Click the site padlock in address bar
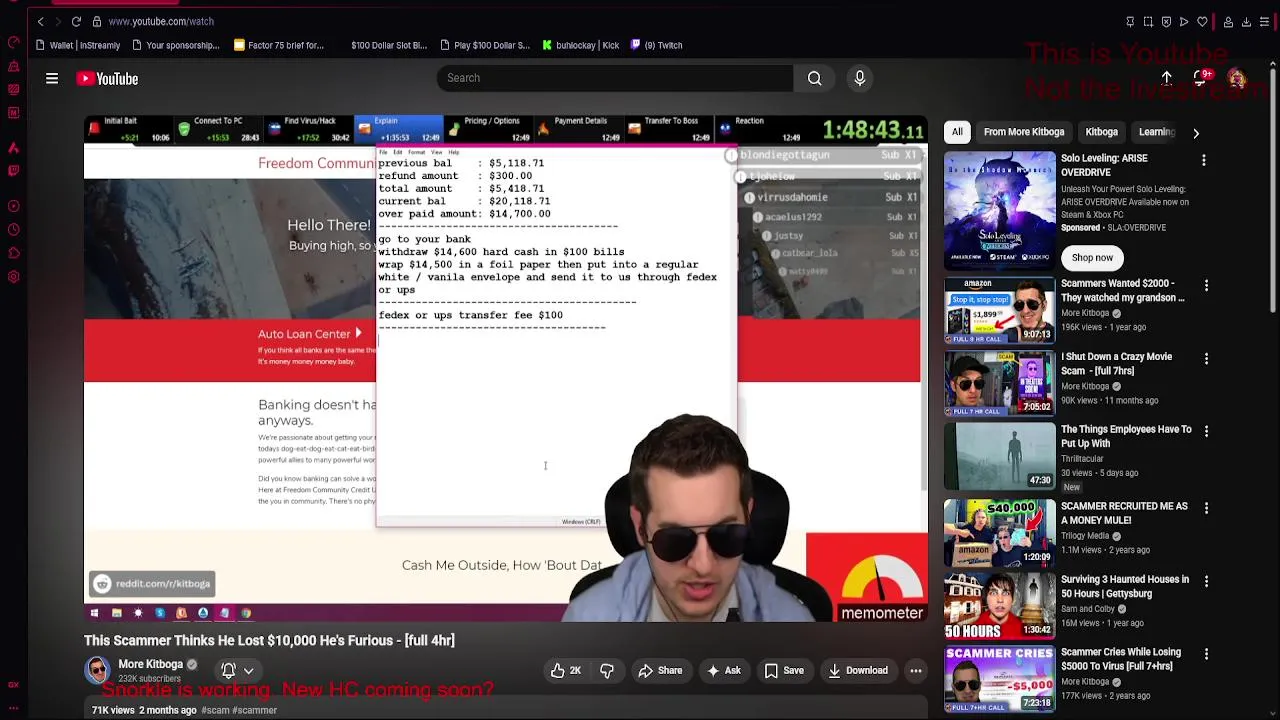 click(x=97, y=21)
